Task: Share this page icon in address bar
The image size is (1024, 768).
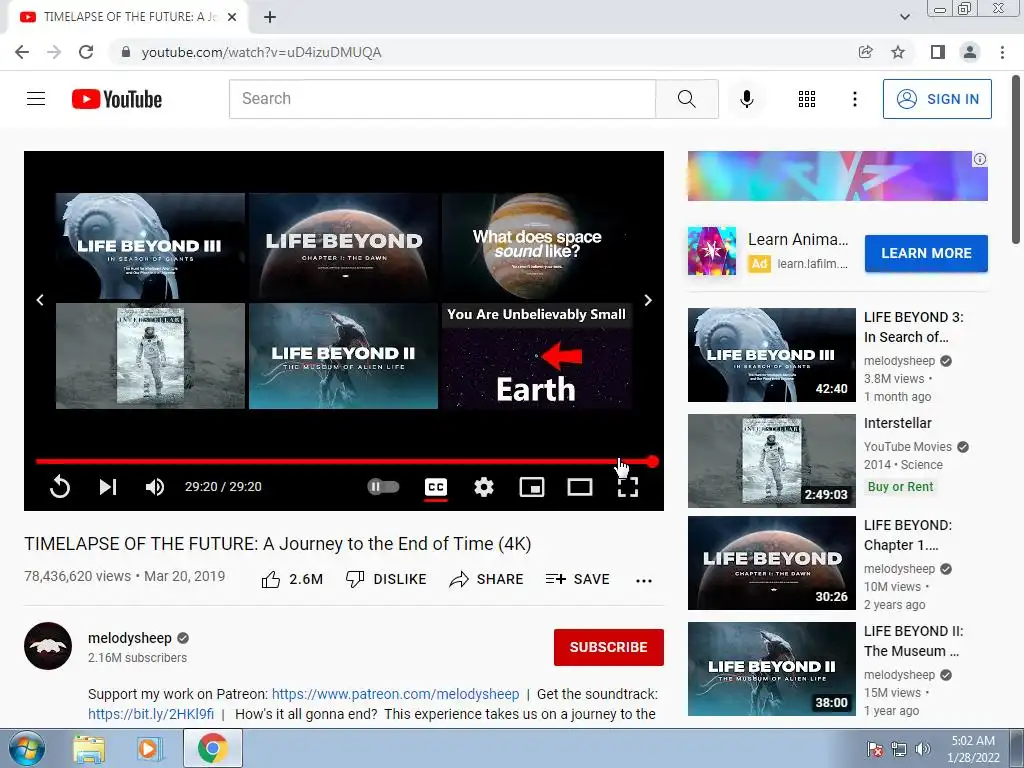Action: [865, 52]
